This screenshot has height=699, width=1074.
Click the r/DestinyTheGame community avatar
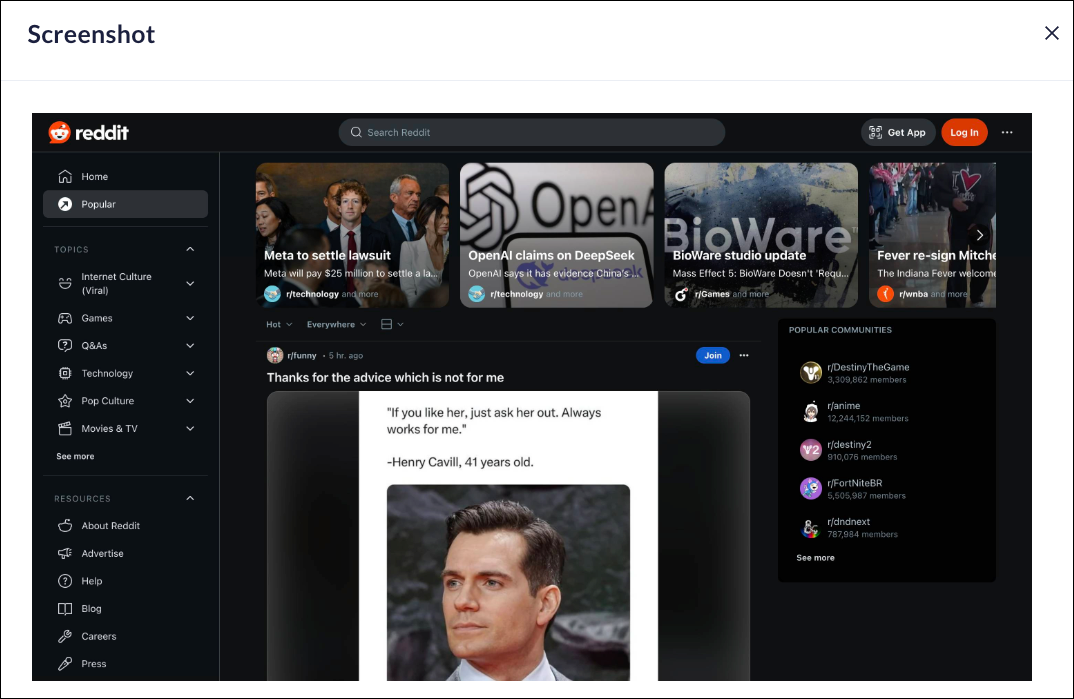[810, 373]
